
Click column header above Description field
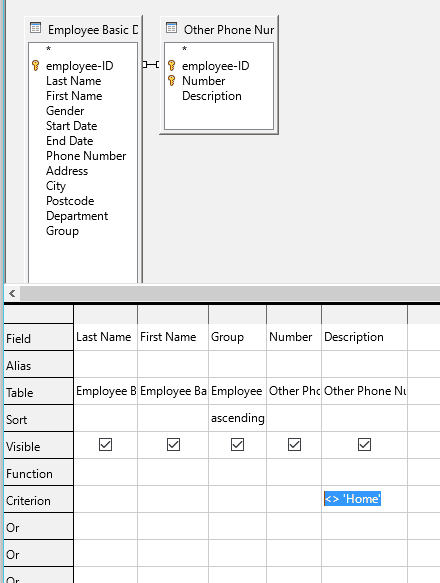(x=364, y=315)
